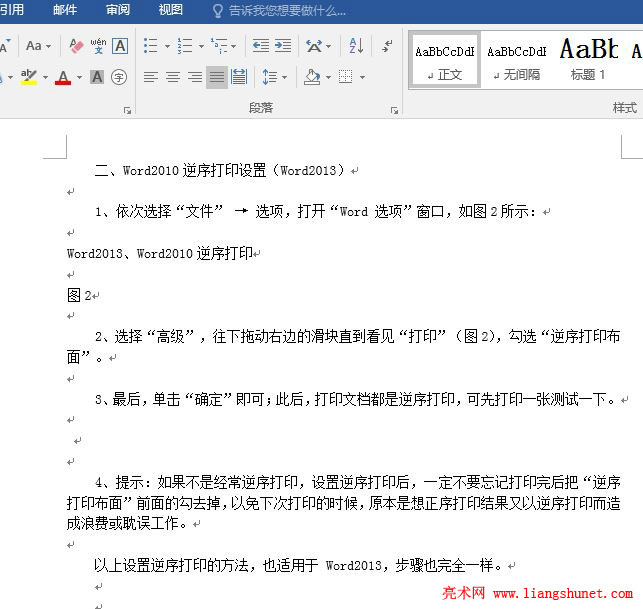Open the font color dropdown arrow
643x609 pixels.
click(79, 77)
